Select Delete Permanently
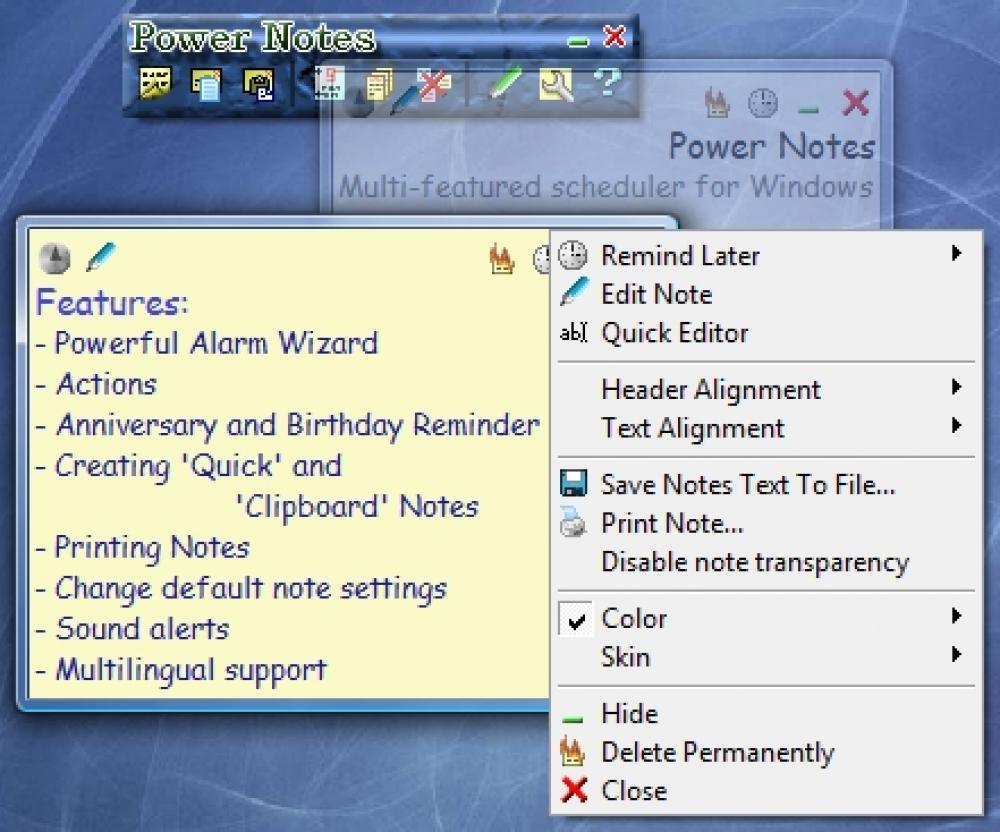This screenshot has width=1000, height=832. tap(716, 752)
